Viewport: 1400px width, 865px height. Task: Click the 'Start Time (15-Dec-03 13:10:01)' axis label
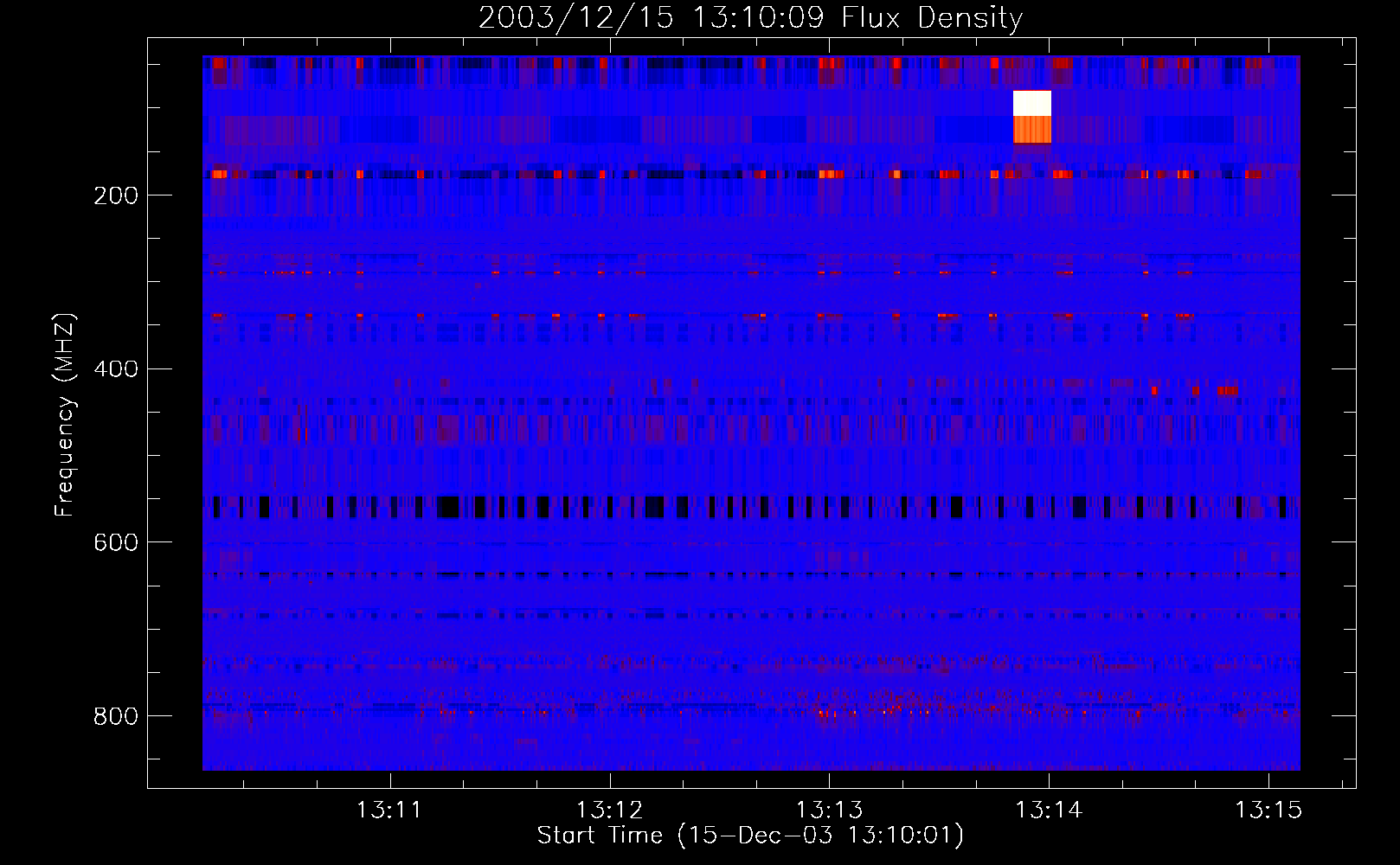coord(750,836)
